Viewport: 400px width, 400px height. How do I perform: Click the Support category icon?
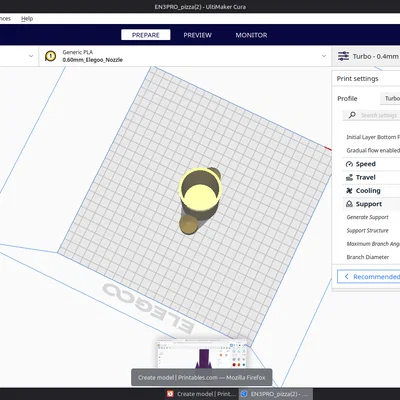[349, 204]
